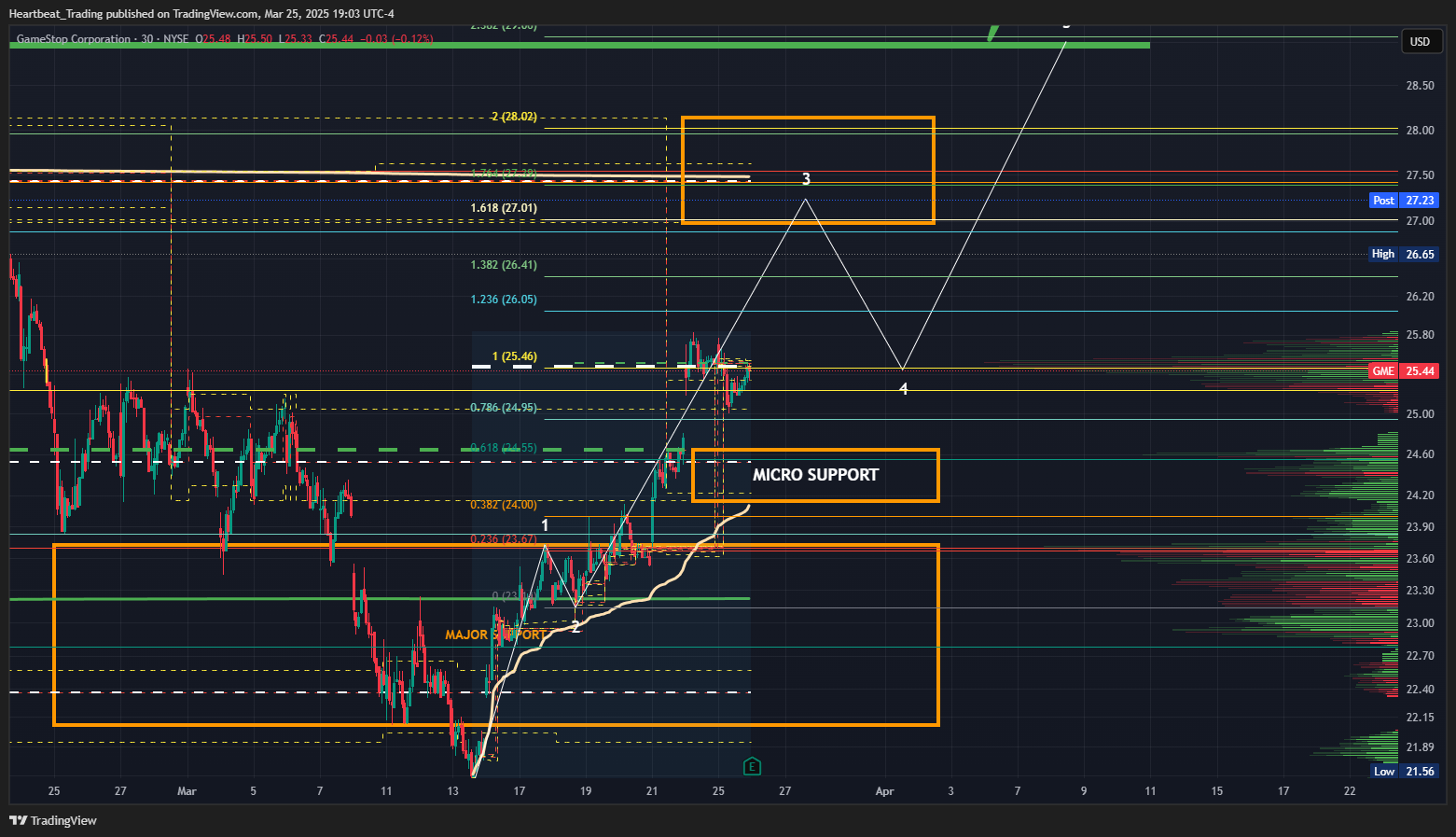The width and height of the screenshot is (1456, 837).
Task: Click the TradingView logo
Action: 53,820
